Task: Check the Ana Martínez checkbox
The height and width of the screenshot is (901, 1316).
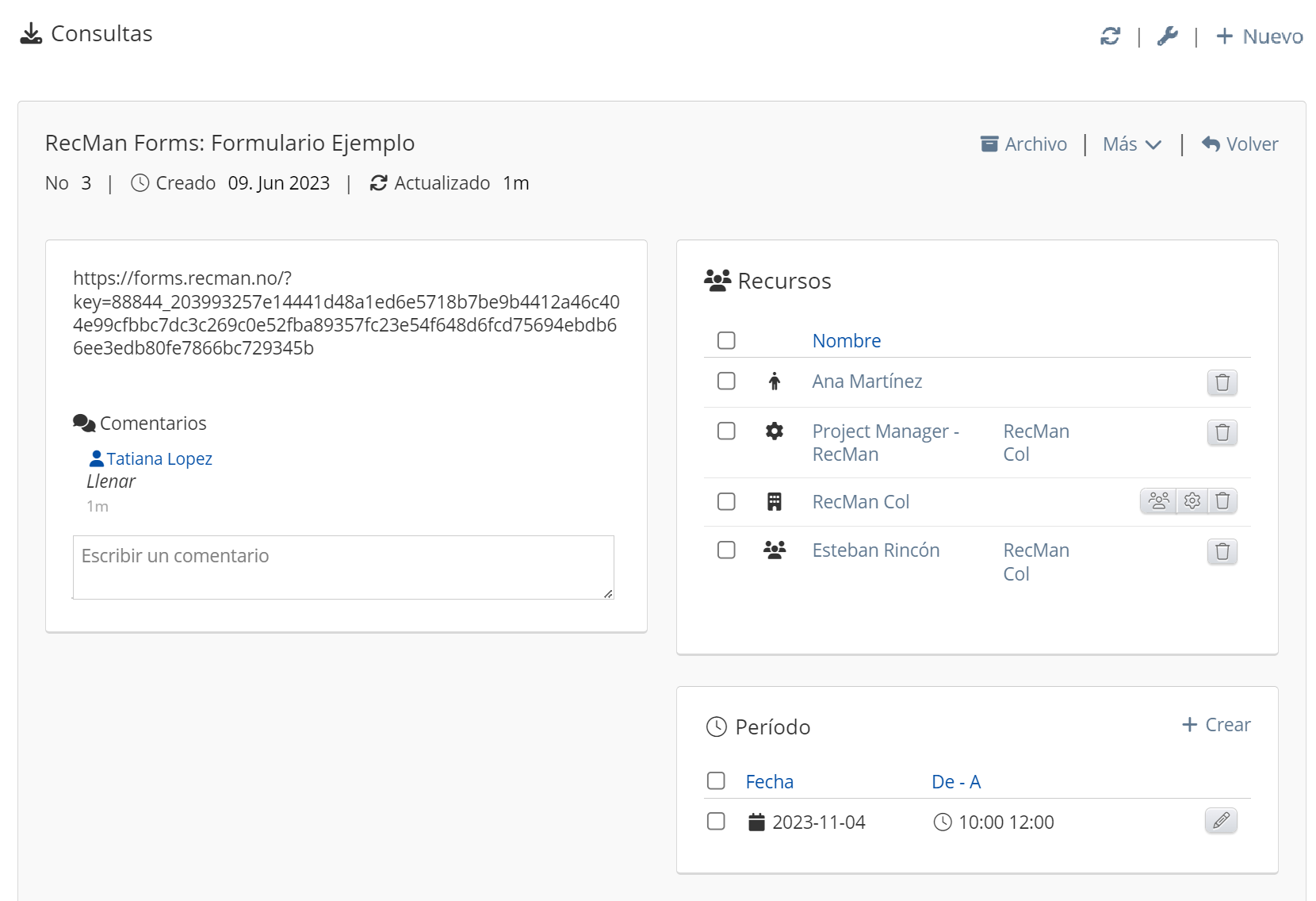Action: pyautogui.click(x=726, y=381)
